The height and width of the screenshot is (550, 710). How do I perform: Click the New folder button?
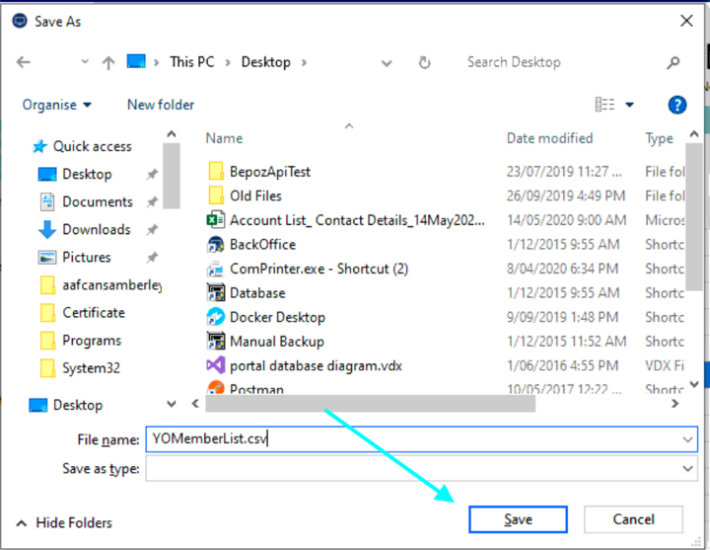[x=160, y=105]
